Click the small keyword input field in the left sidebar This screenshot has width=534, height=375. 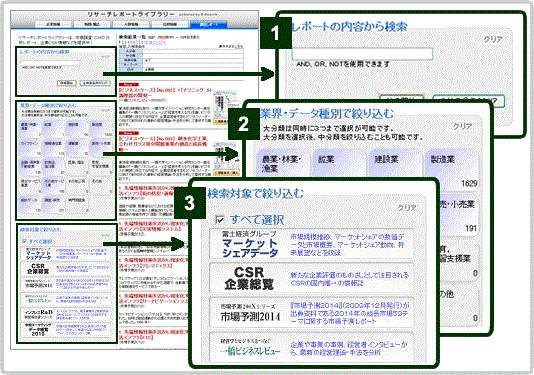pos(50,63)
